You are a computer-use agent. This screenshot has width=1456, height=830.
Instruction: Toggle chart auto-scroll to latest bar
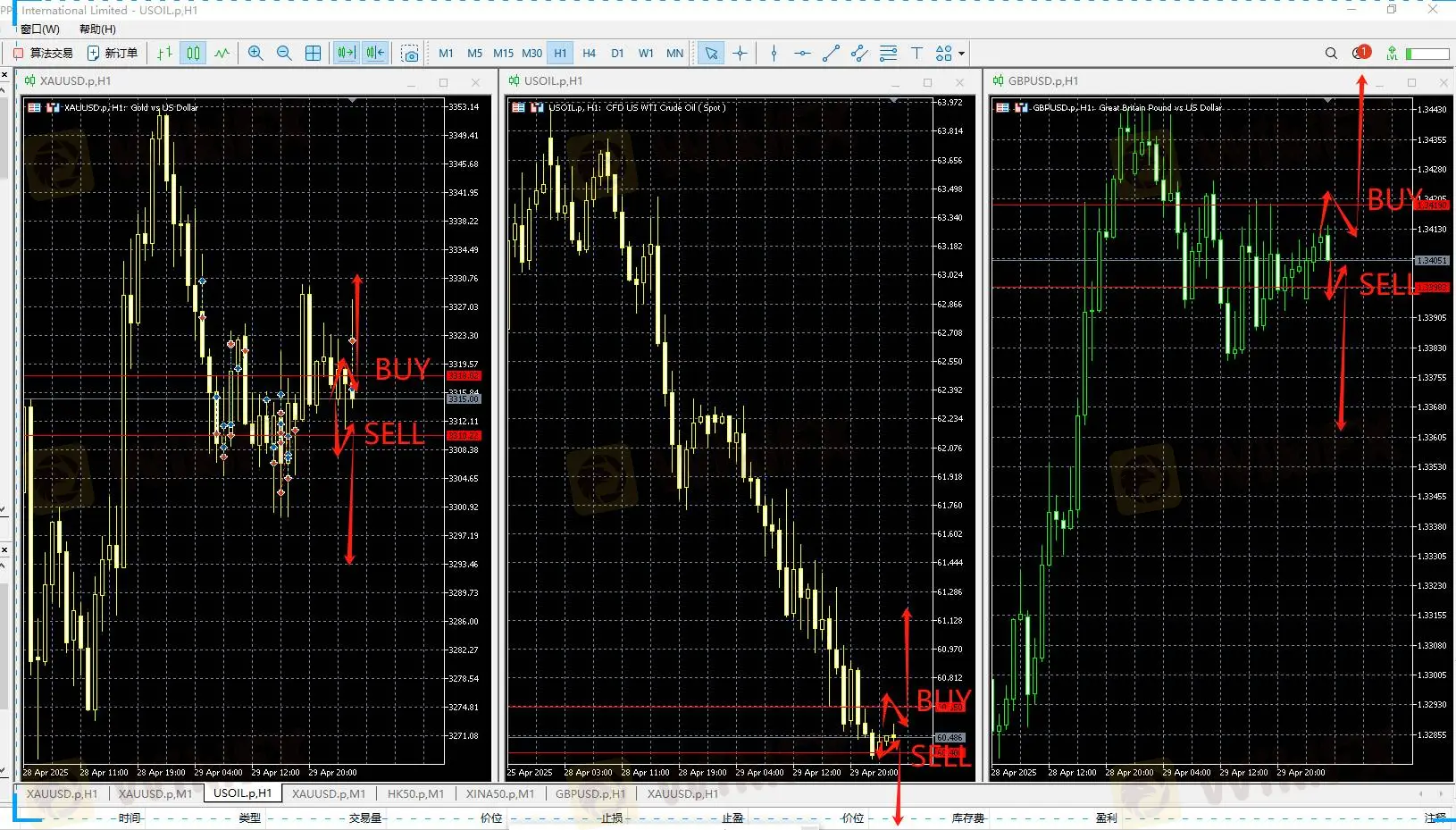[x=346, y=54]
